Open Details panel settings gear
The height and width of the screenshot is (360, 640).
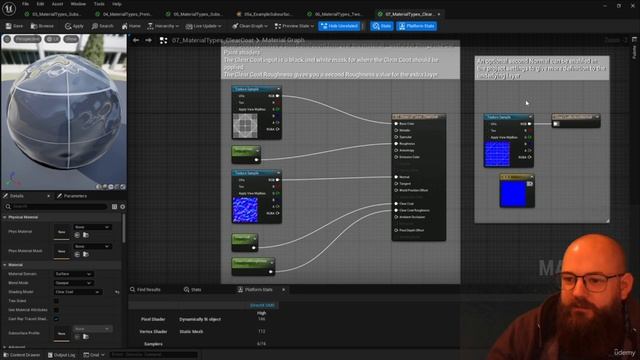click(122, 207)
